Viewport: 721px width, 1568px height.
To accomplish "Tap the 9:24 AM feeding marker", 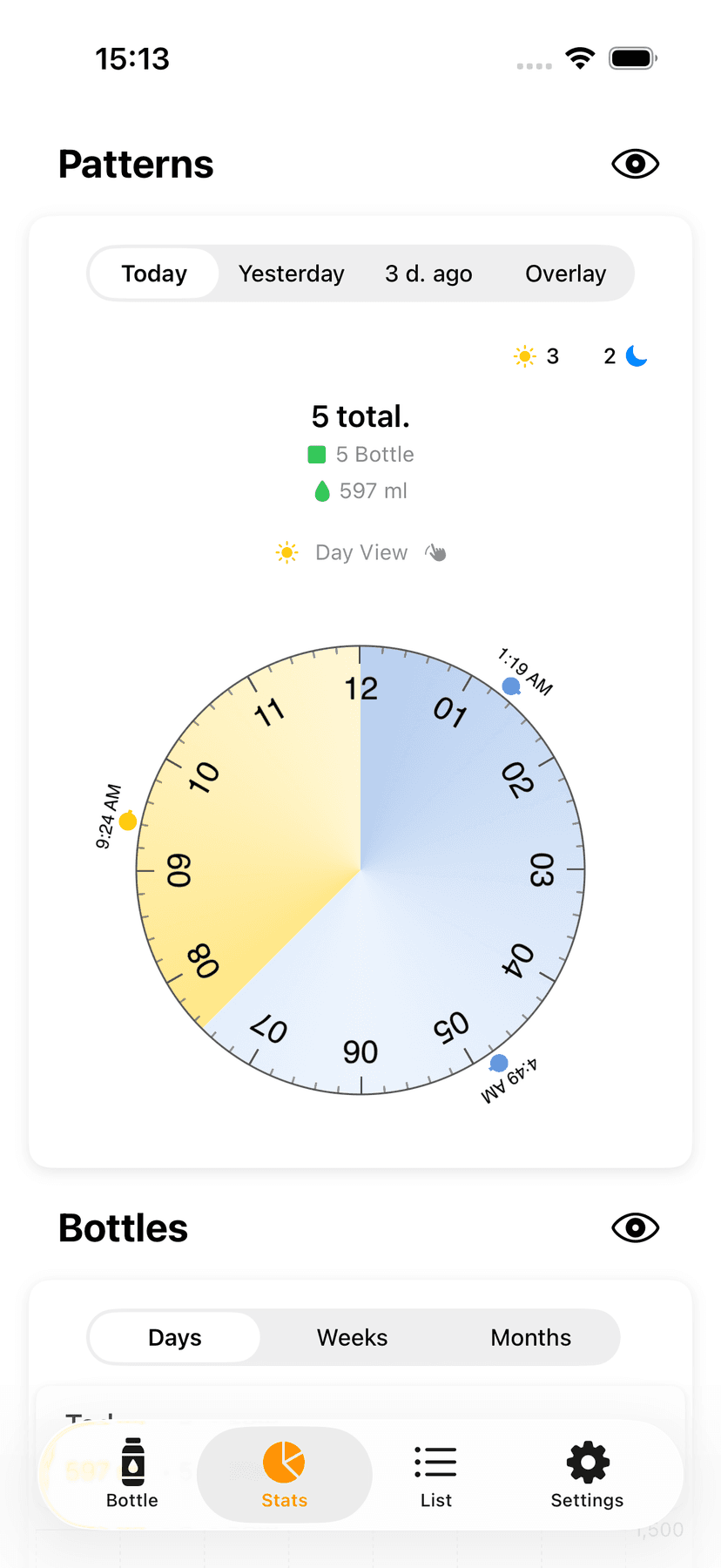I will [128, 821].
